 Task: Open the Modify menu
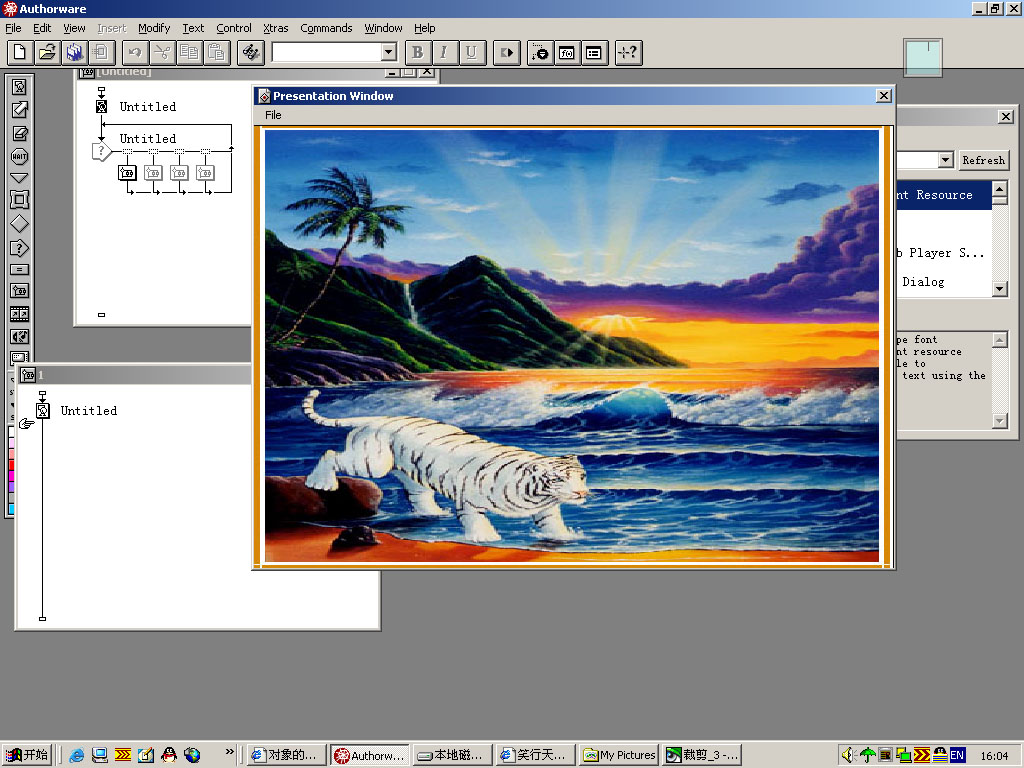coord(154,28)
